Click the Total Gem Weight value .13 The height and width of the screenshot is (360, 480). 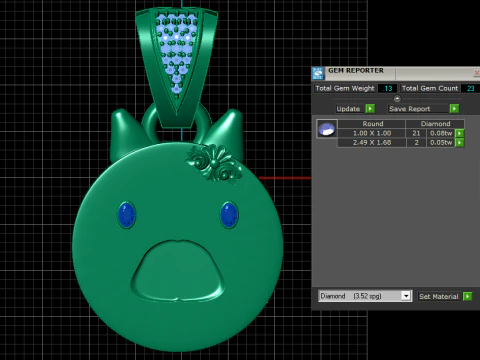tap(388, 88)
